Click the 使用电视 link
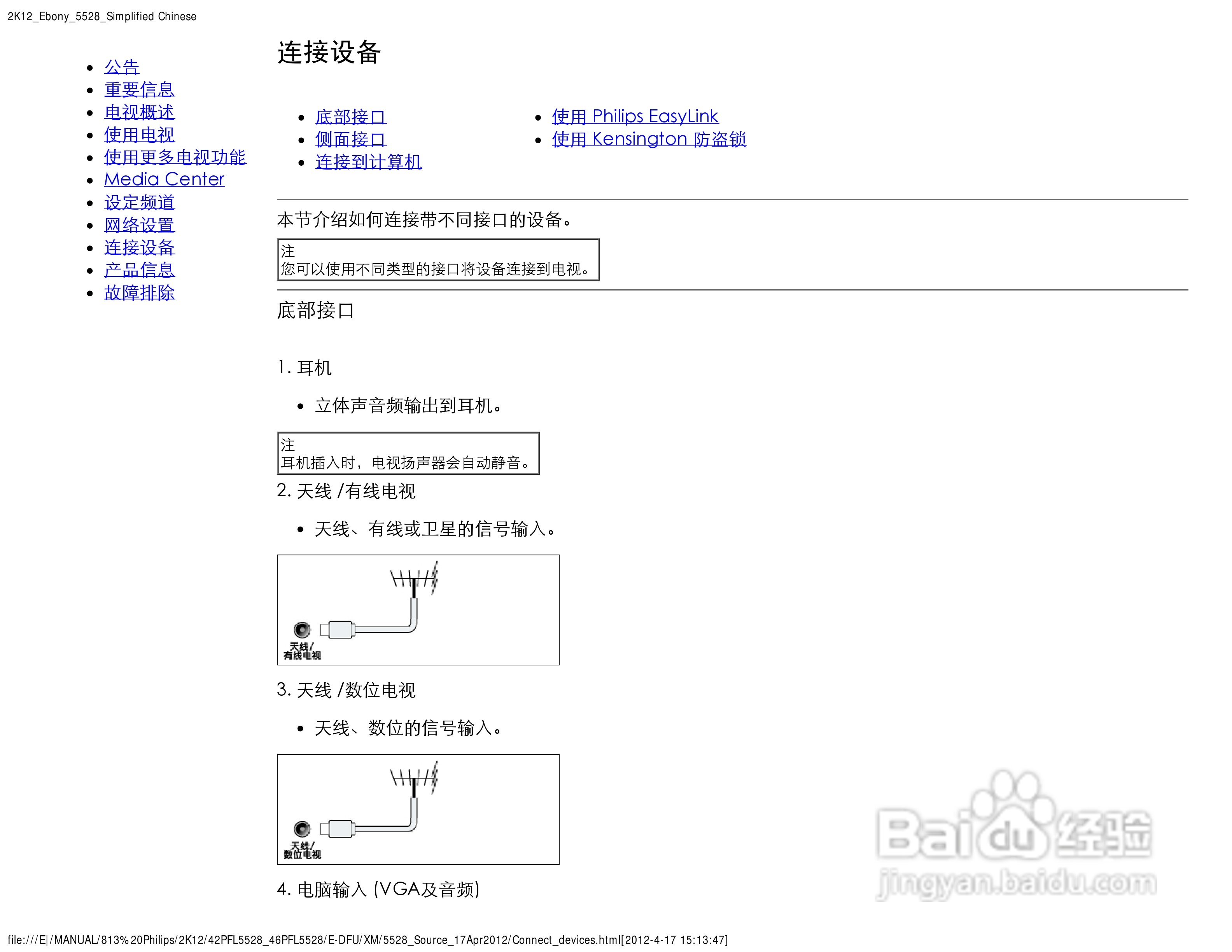This screenshot has height=952, width=1232. pos(139,135)
